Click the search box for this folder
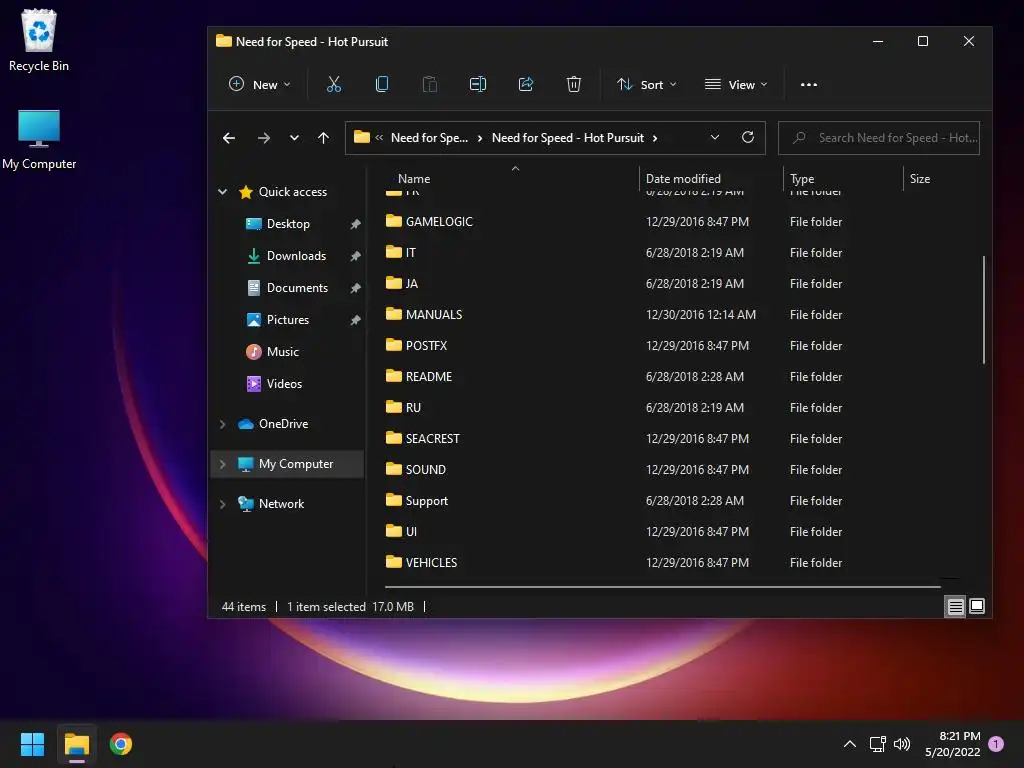Image resolution: width=1024 pixels, height=768 pixels. pos(879,138)
